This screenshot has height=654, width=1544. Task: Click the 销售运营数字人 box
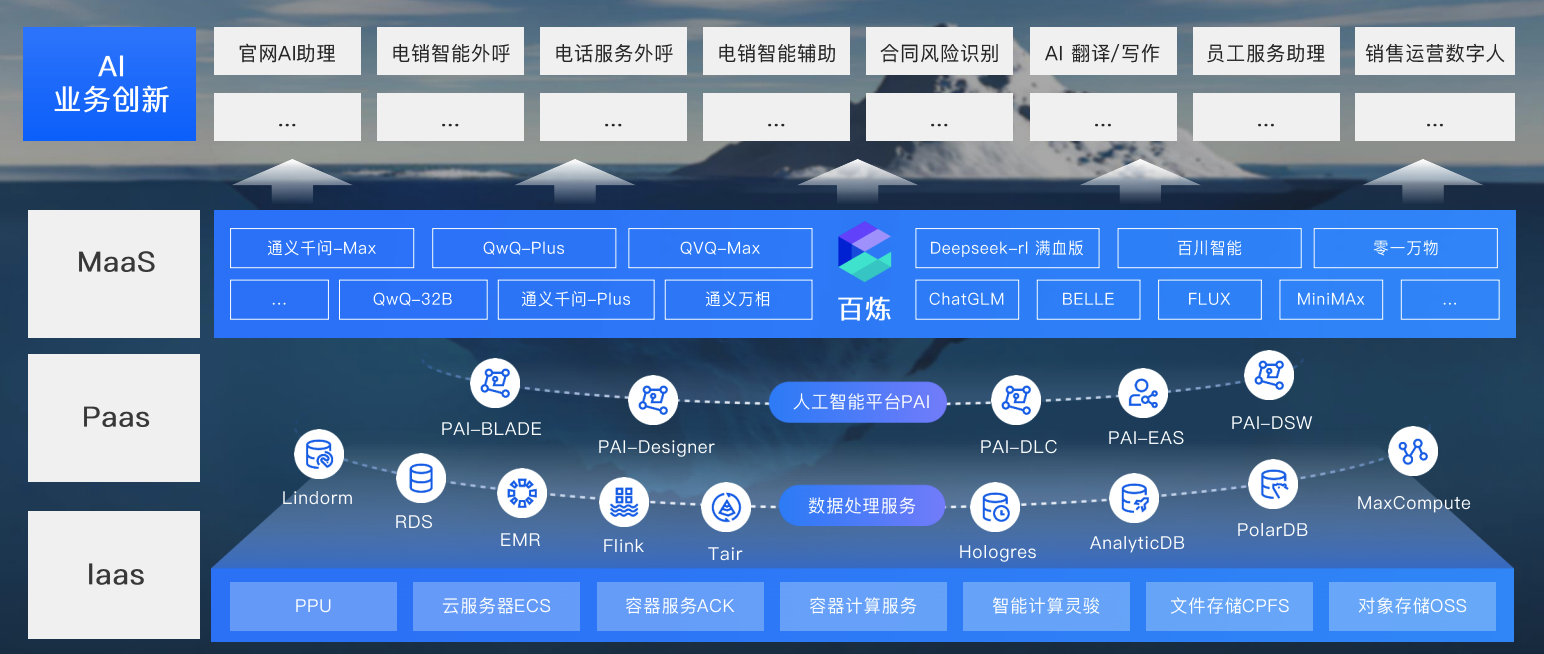pyautogui.click(x=1435, y=52)
